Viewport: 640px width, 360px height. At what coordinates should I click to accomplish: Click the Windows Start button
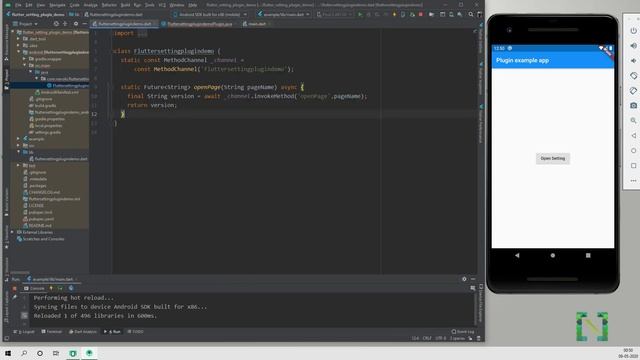(x=8, y=353)
